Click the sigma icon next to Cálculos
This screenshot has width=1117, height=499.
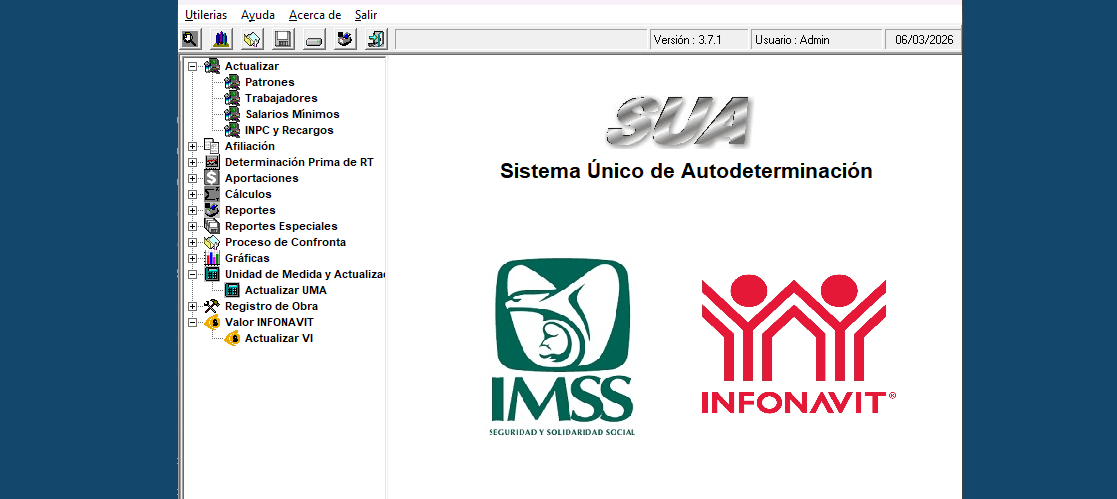point(212,194)
